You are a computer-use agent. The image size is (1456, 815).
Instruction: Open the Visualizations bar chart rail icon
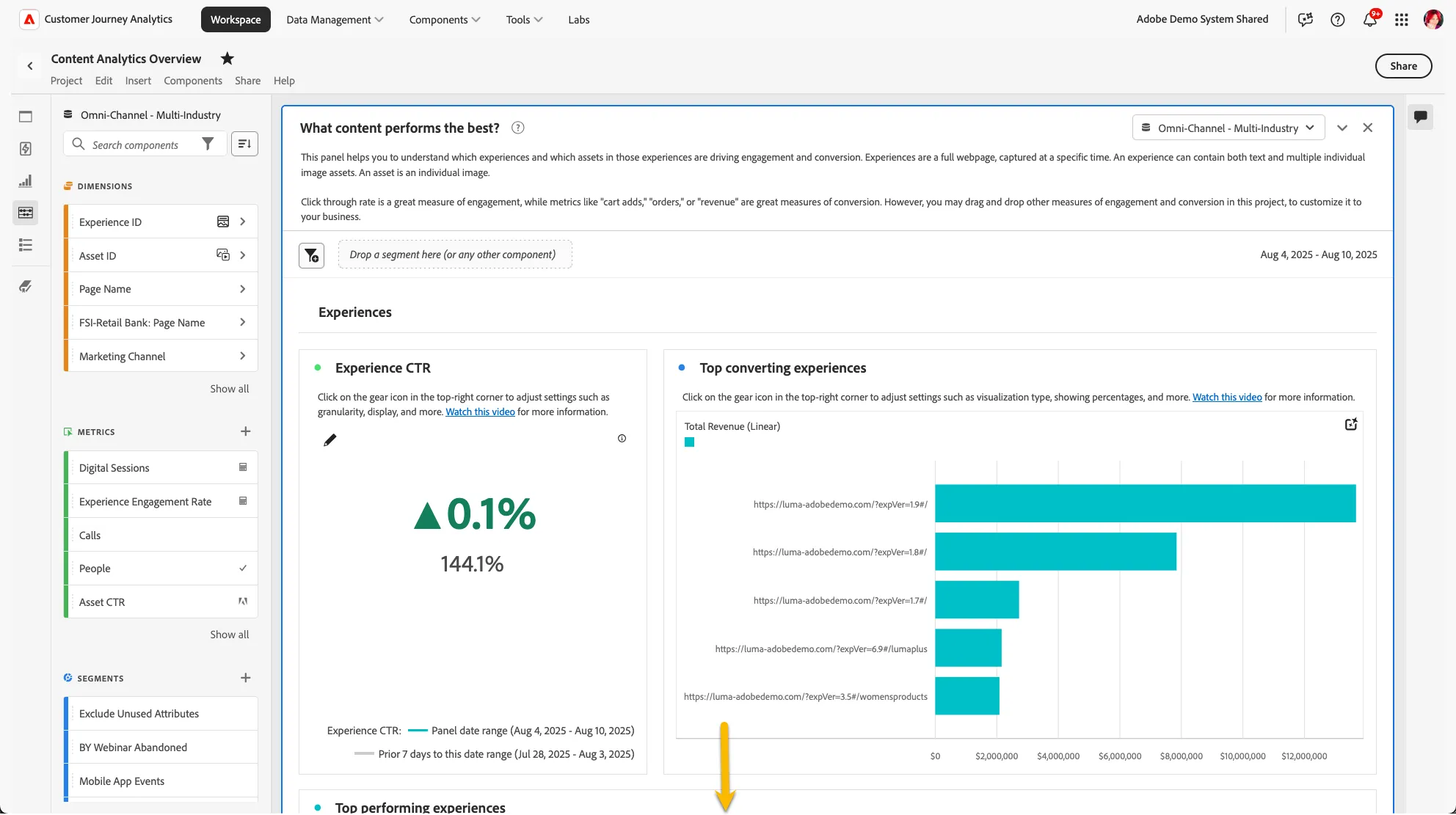point(26,181)
